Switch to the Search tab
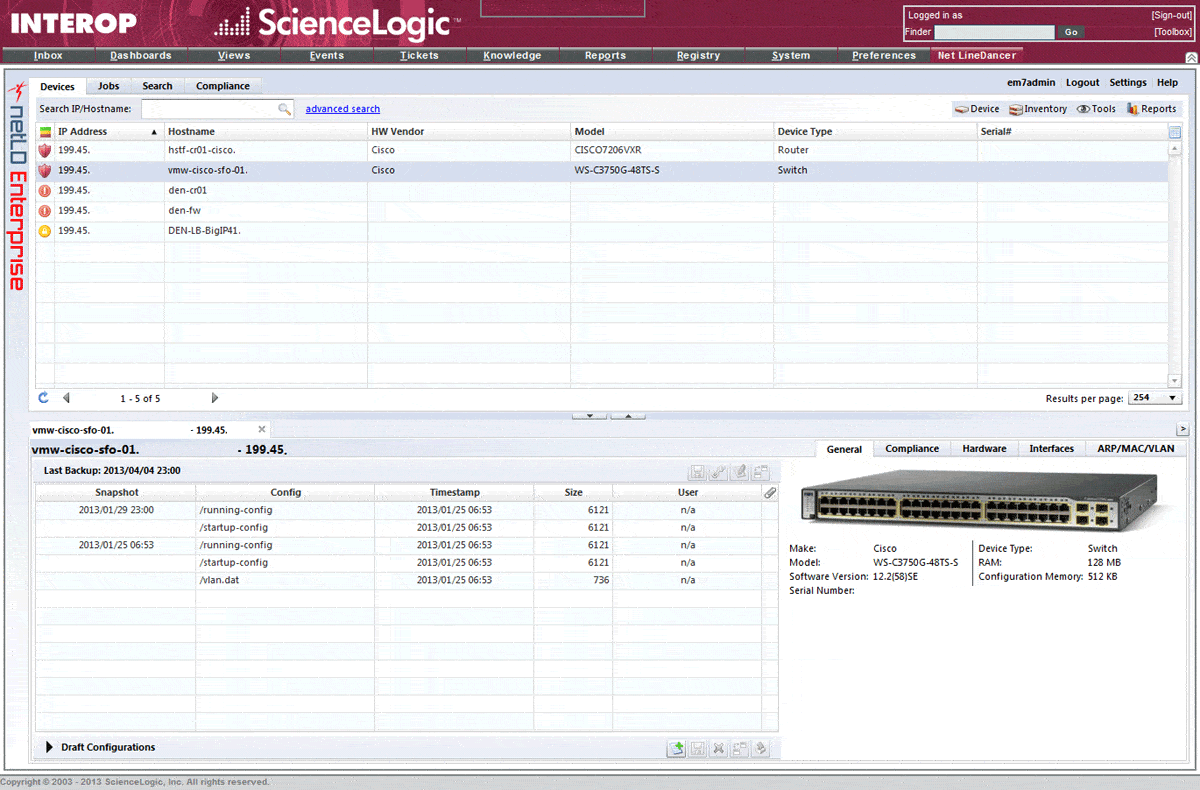The height and width of the screenshot is (790, 1200). pyautogui.click(x=157, y=86)
